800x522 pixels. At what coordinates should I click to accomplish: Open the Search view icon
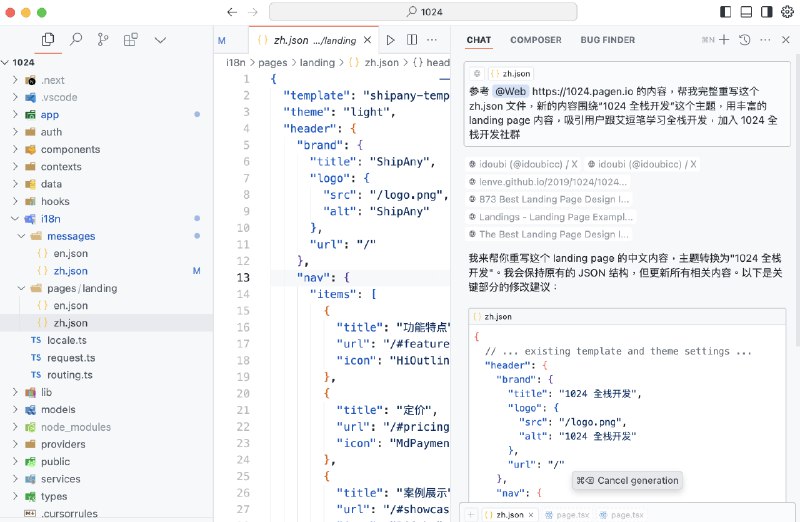coord(76,39)
